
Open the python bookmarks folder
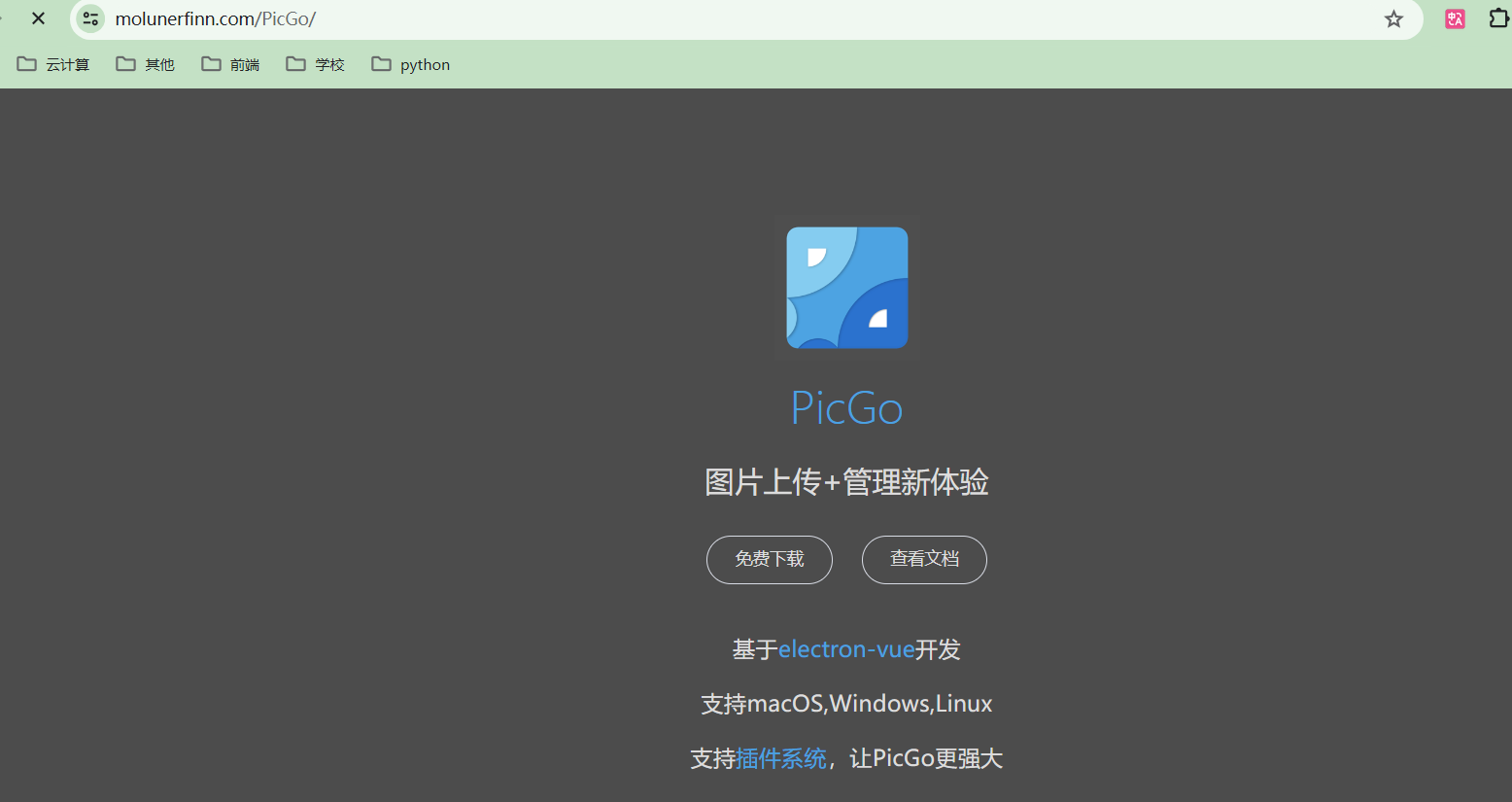pyautogui.click(x=410, y=64)
